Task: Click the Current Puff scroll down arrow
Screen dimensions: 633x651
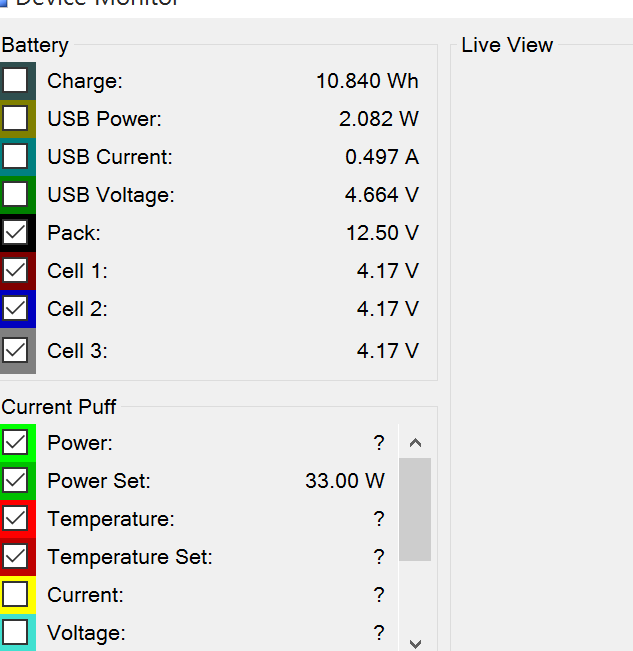Action: coord(416,643)
